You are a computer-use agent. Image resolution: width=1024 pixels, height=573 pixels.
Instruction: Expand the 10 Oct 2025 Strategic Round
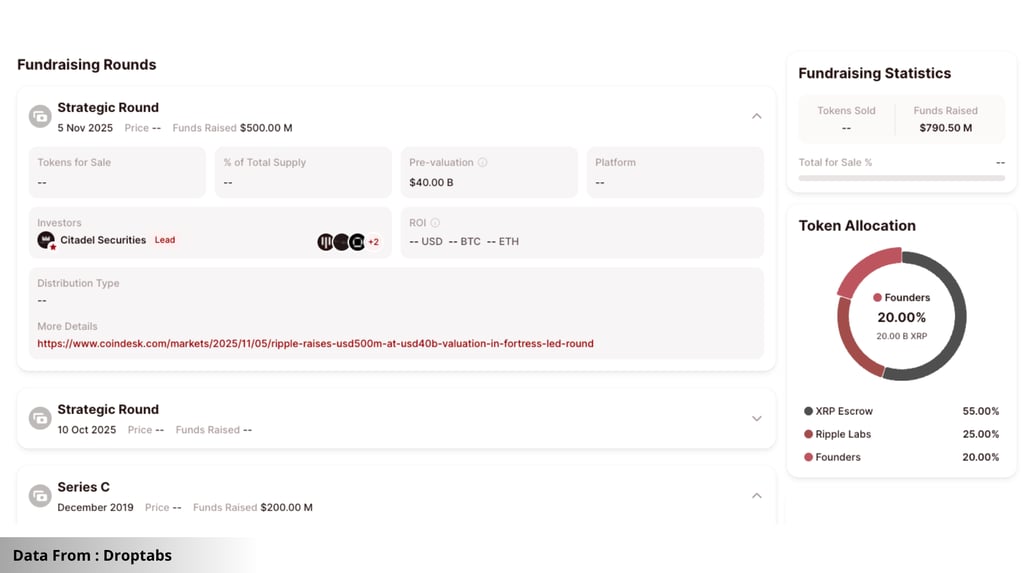[x=756, y=419]
